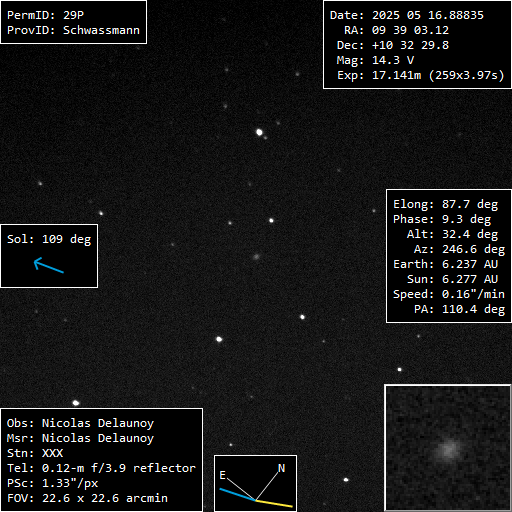This screenshot has height=512, width=512.
Task: Click the Sun: 6.277 AU line
Action: (452, 279)
